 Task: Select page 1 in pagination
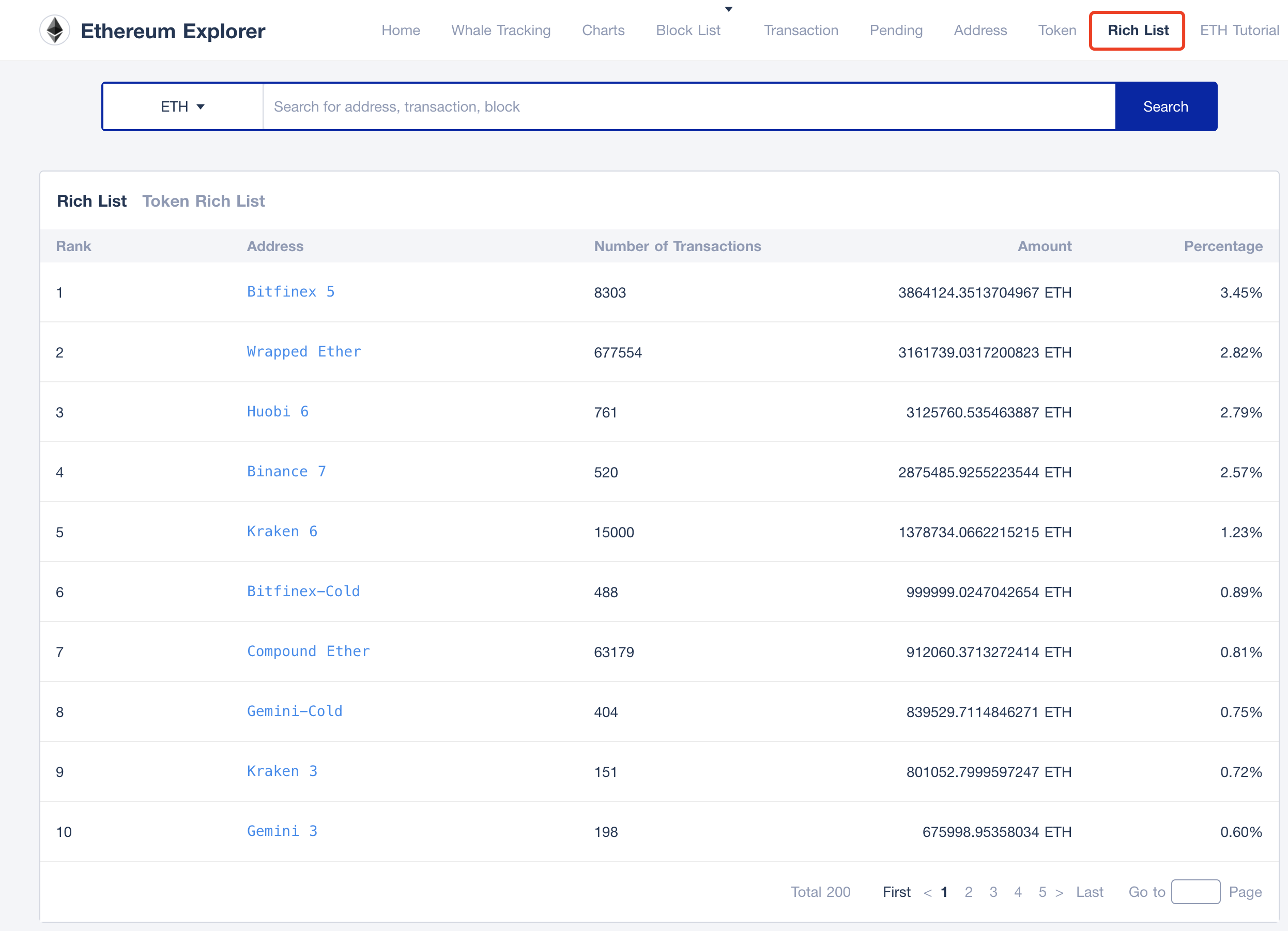click(x=944, y=892)
